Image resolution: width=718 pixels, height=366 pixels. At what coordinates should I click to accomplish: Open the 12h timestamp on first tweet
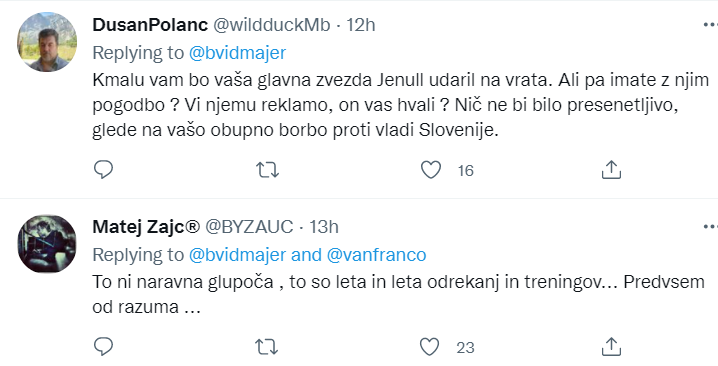(x=361, y=25)
